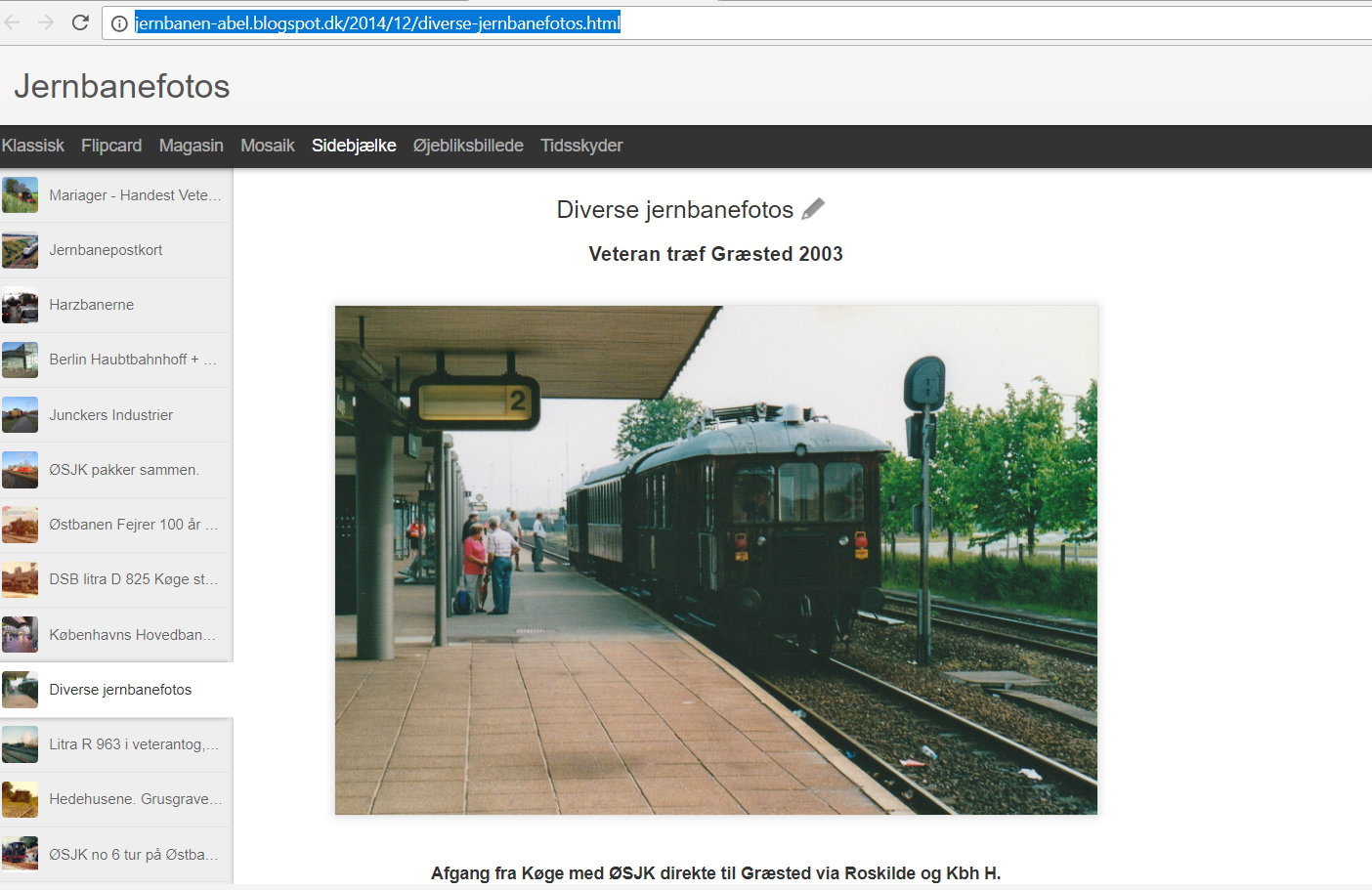Switch to Magasin view
1372x890 pixels.
tap(192, 146)
